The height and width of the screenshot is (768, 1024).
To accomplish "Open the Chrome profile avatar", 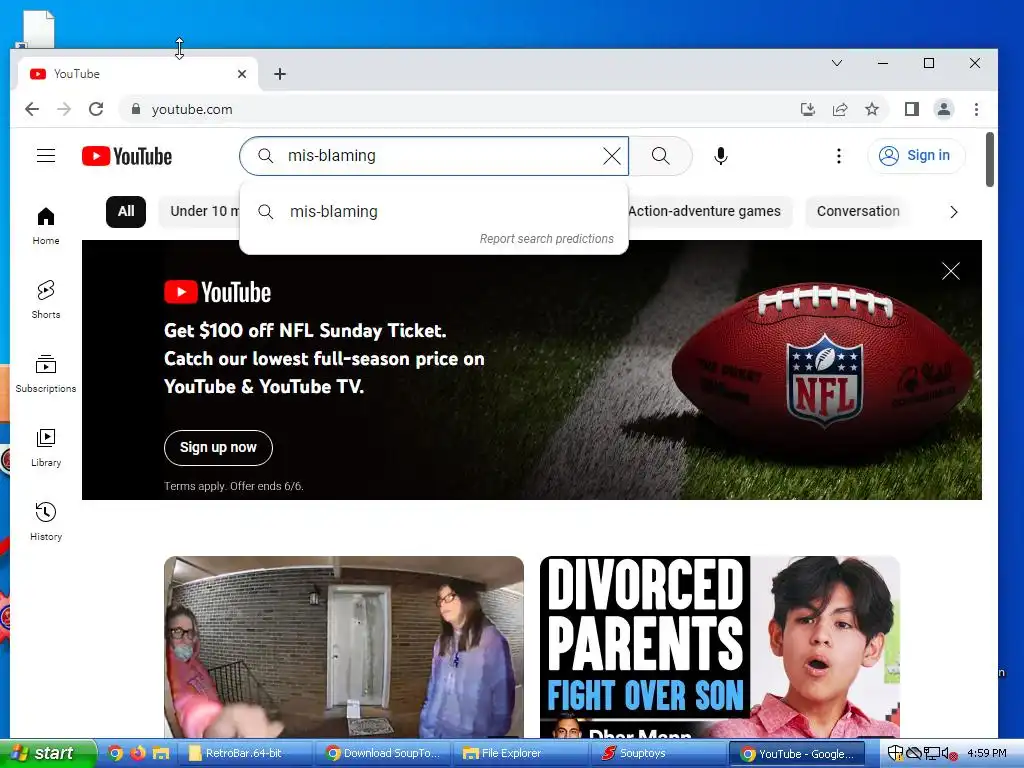I will pyautogui.click(x=944, y=109).
